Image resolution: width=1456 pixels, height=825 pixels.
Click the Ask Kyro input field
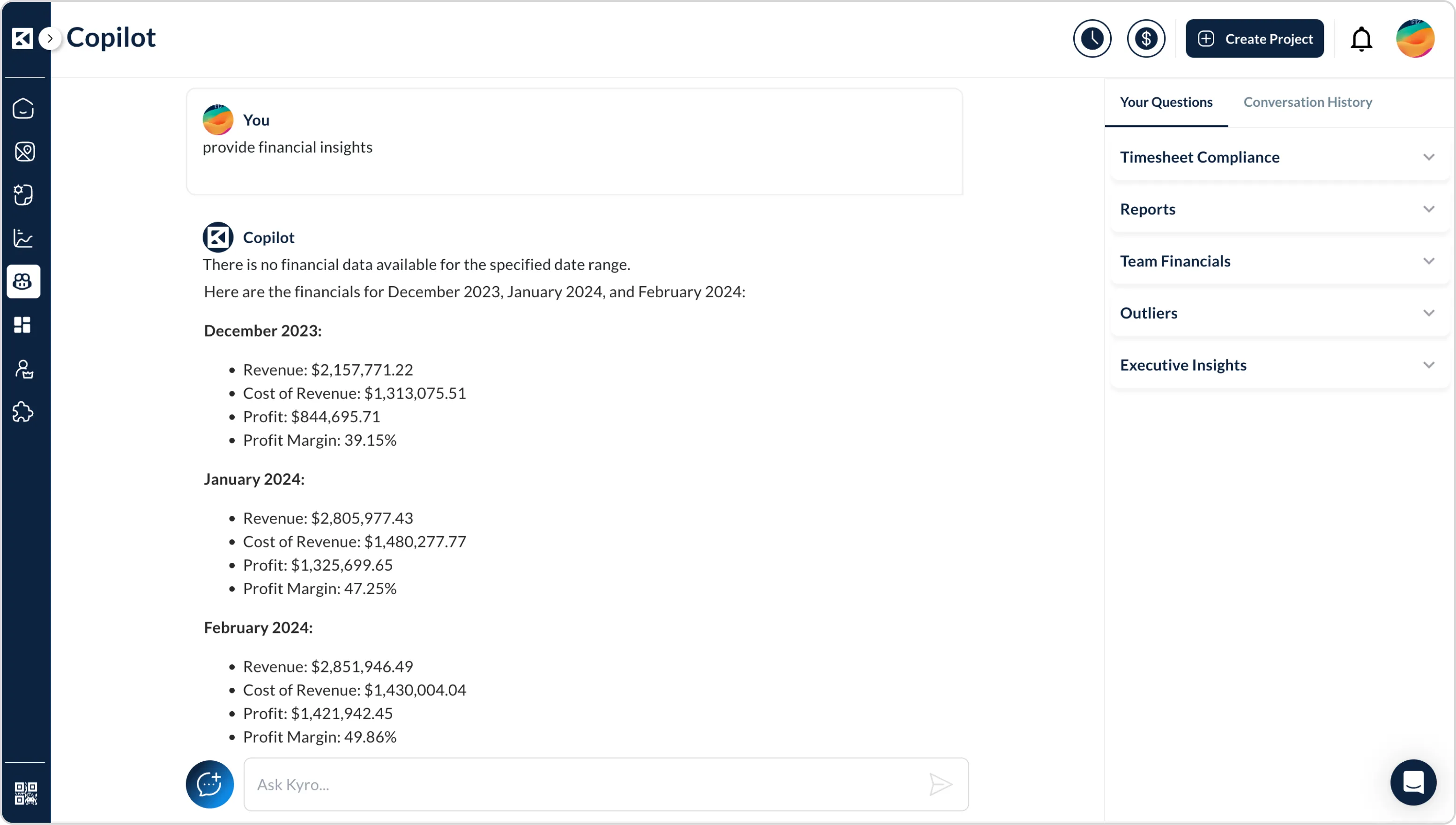pos(584,784)
